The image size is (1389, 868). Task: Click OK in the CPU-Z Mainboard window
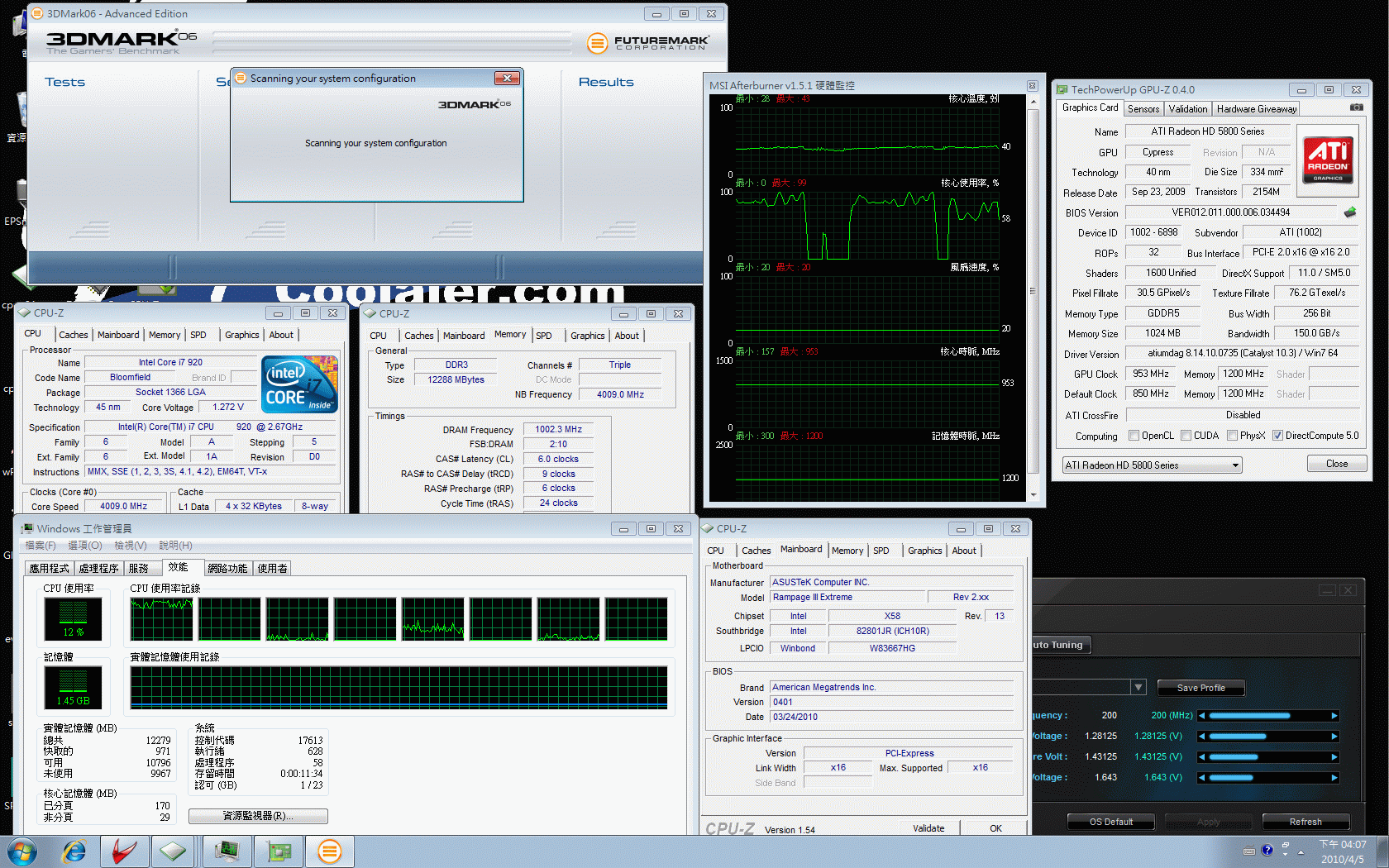(995, 828)
